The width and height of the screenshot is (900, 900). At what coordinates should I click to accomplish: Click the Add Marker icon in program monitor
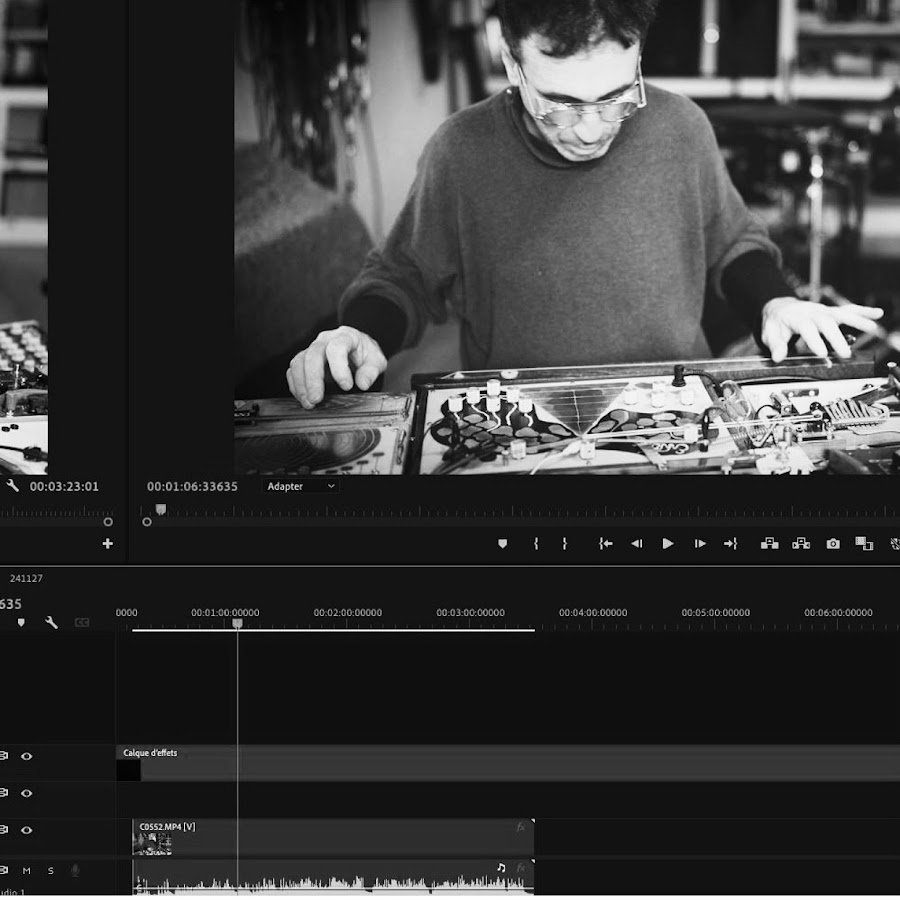[502, 544]
